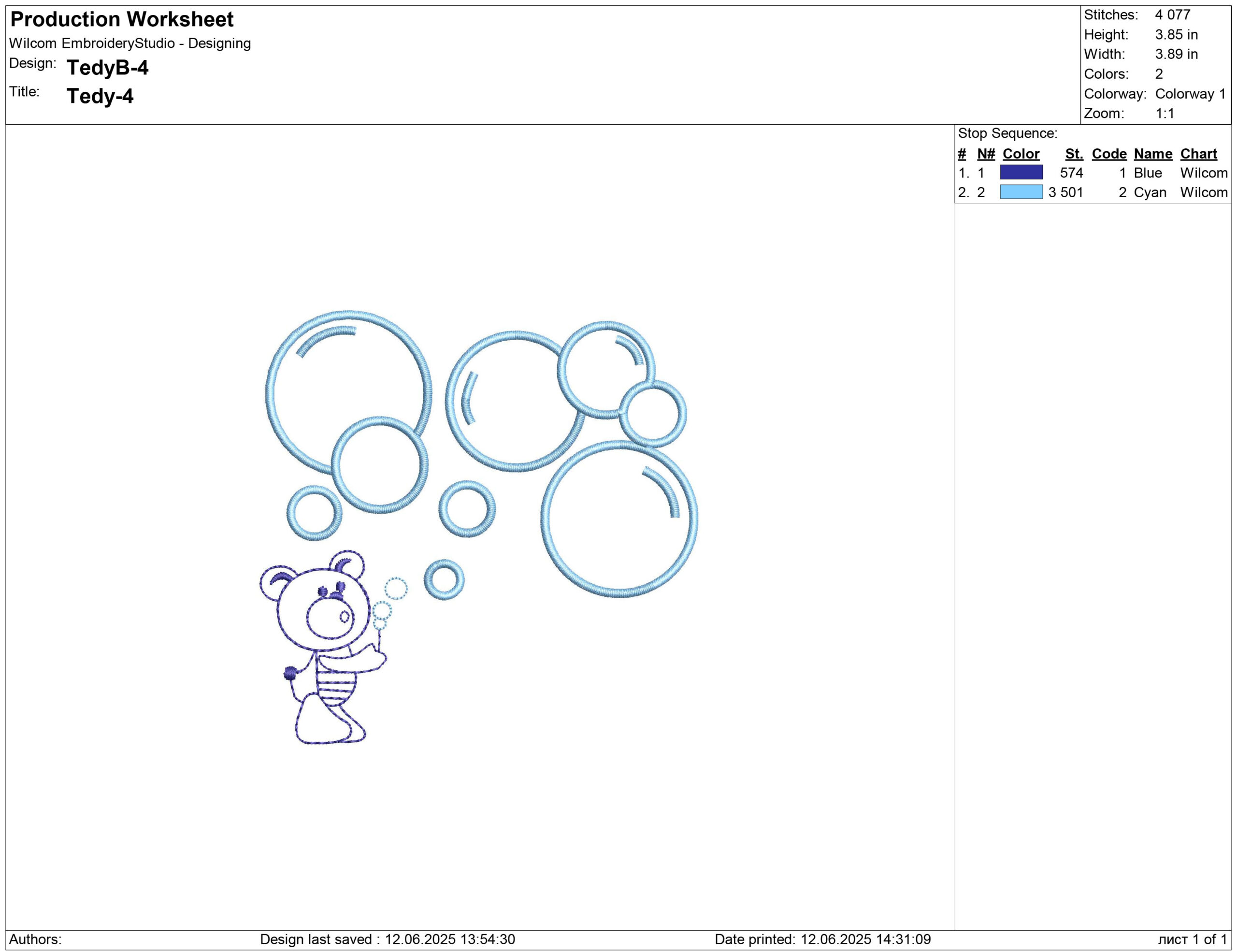The image size is (1237, 952).
Task: Click the TedyB-4 design name
Action: (x=108, y=68)
